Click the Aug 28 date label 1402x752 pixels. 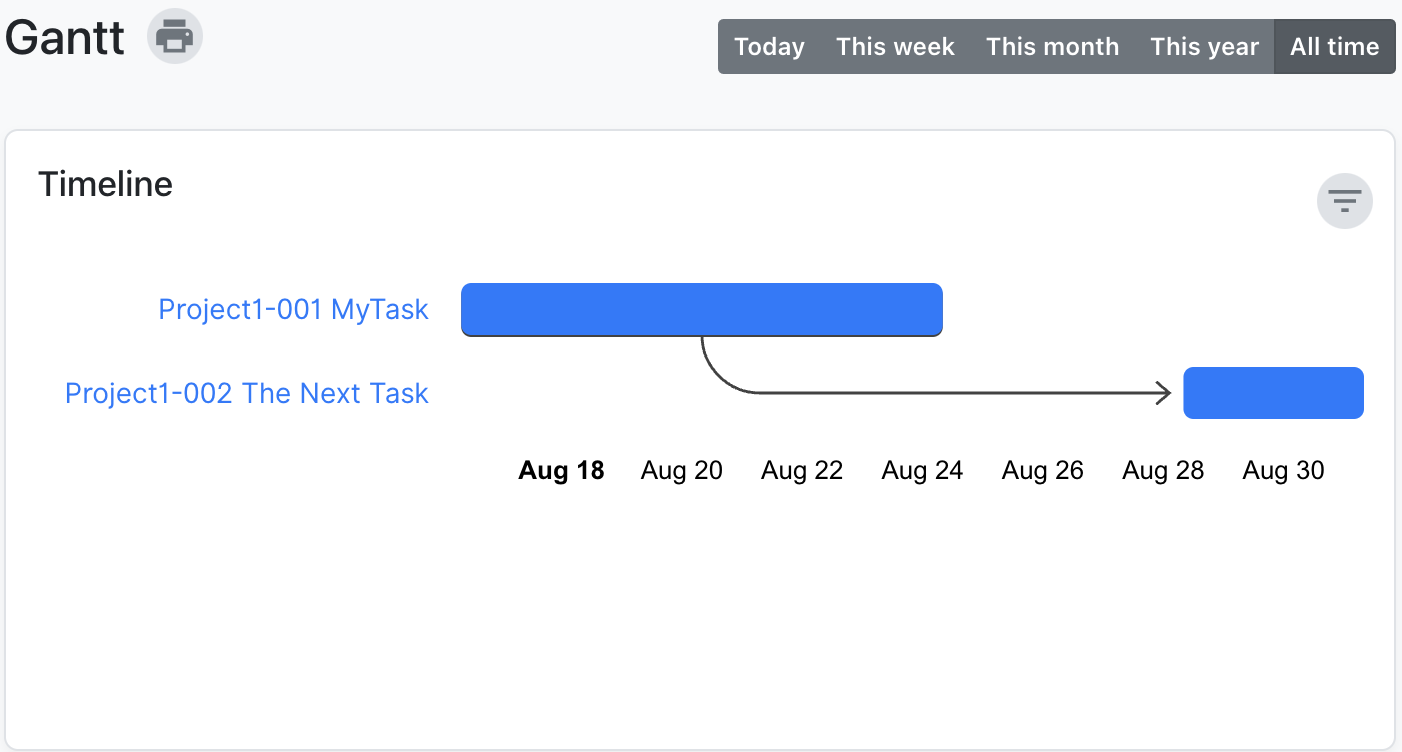1163,470
